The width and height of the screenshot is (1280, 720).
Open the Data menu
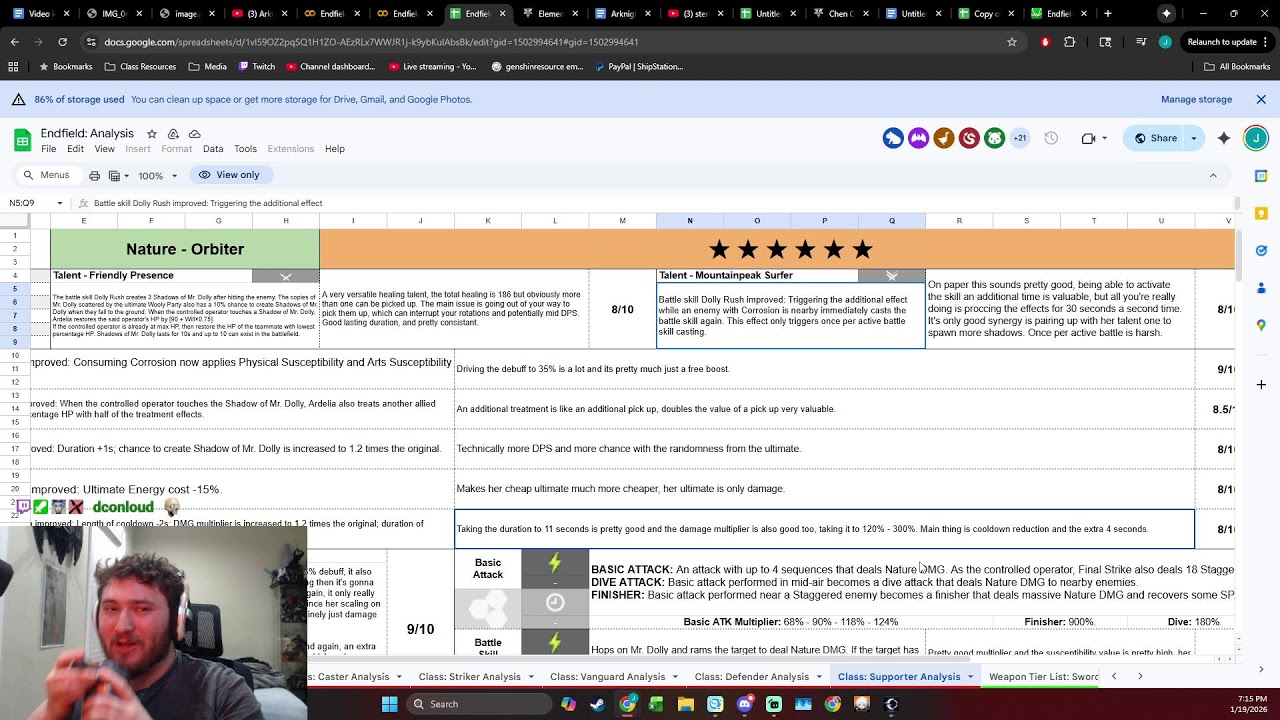(x=213, y=149)
